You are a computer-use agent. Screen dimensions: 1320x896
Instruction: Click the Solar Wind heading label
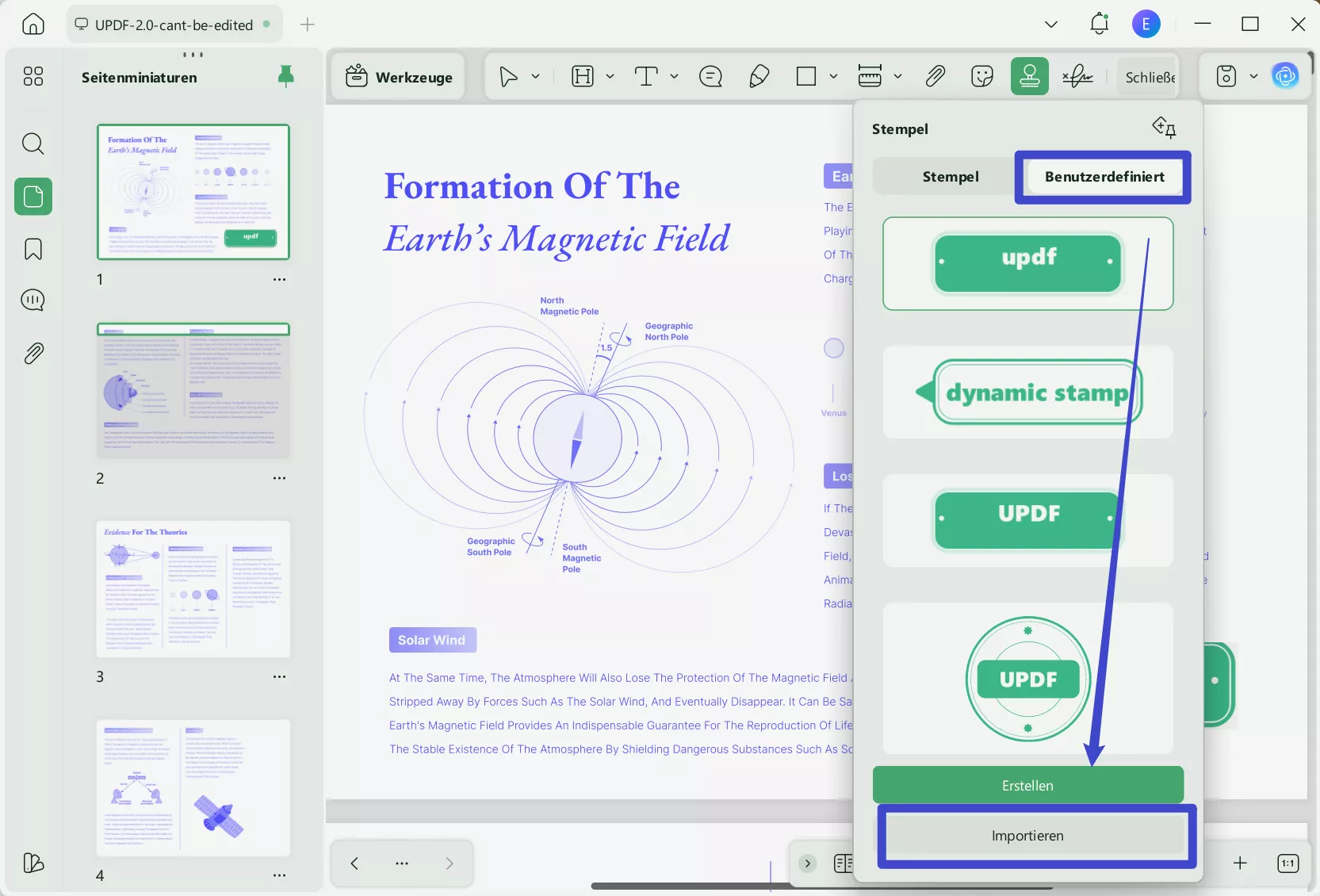[432, 640]
